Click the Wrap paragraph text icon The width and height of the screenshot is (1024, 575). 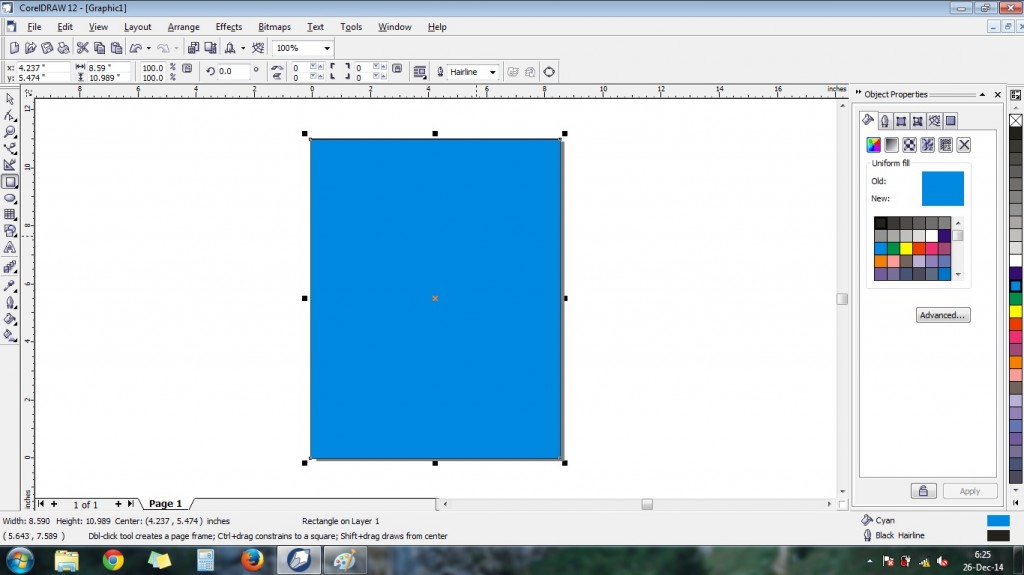click(x=420, y=72)
